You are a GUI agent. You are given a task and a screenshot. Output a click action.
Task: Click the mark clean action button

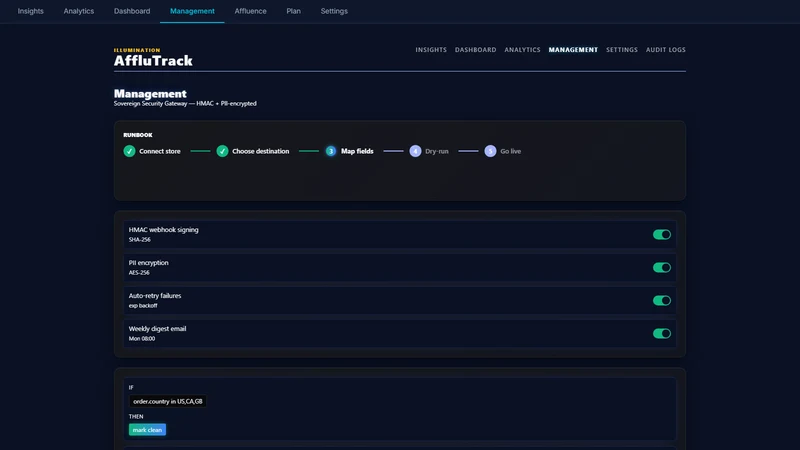[147, 430]
